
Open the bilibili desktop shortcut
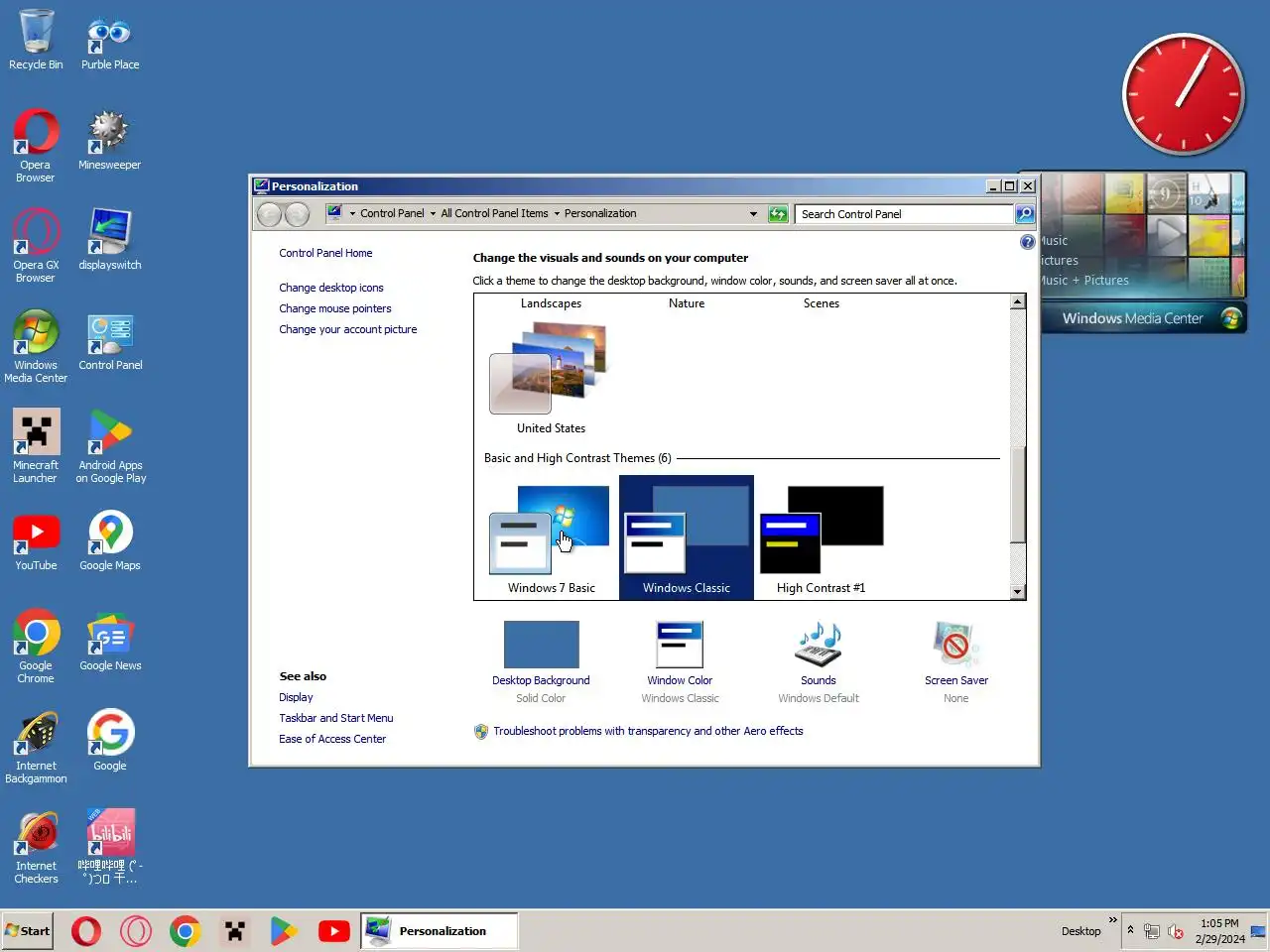(110, 847)
